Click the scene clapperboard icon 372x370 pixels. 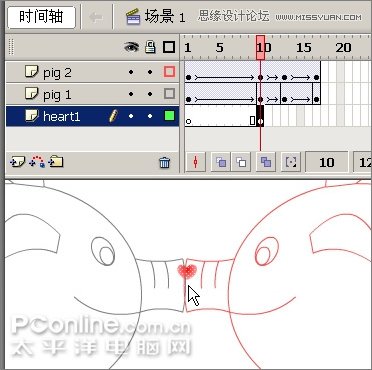[x=133, y=17]
